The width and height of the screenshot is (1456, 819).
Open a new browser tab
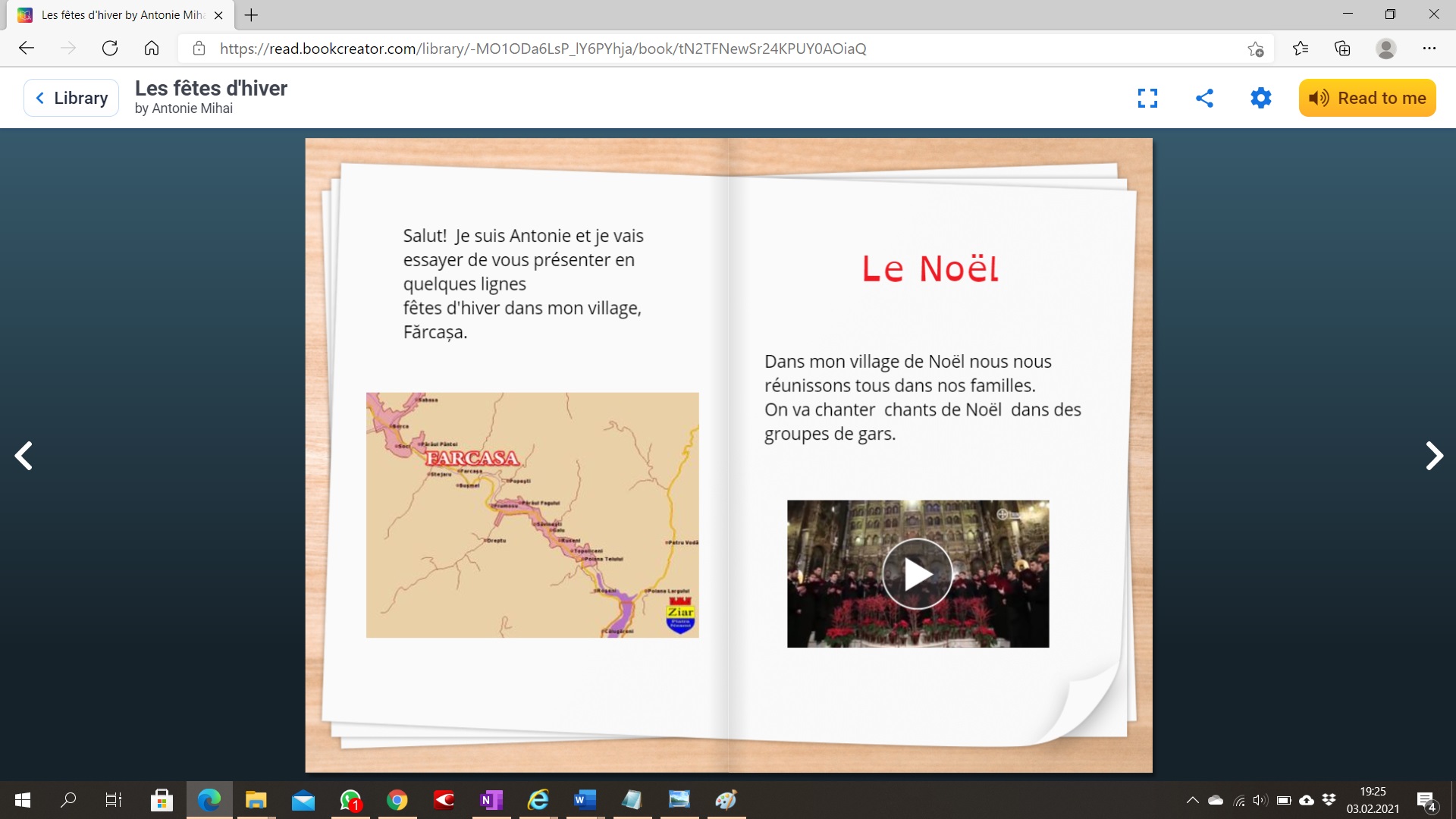tap(252, 14)
